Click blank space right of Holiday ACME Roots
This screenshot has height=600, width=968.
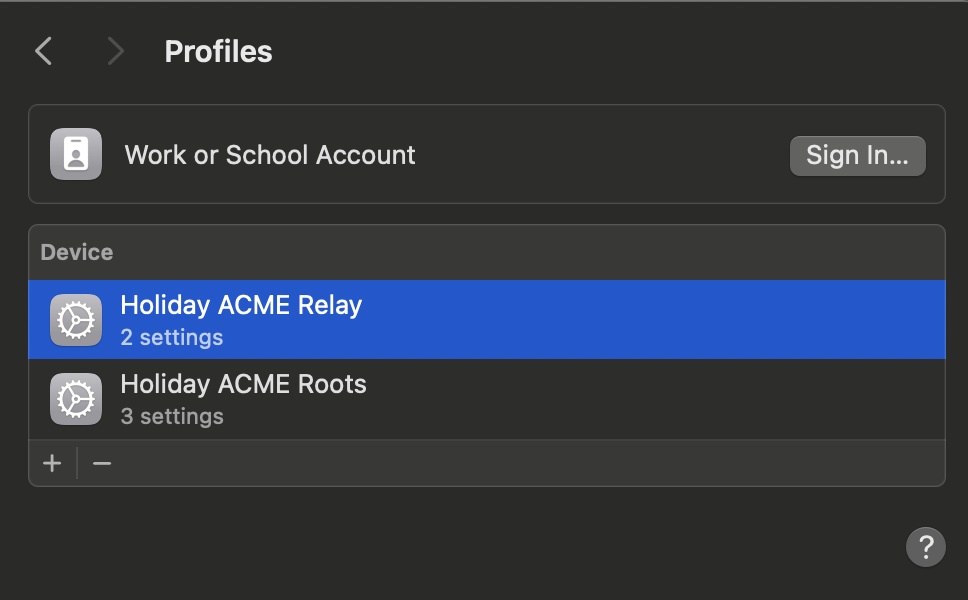650,399
